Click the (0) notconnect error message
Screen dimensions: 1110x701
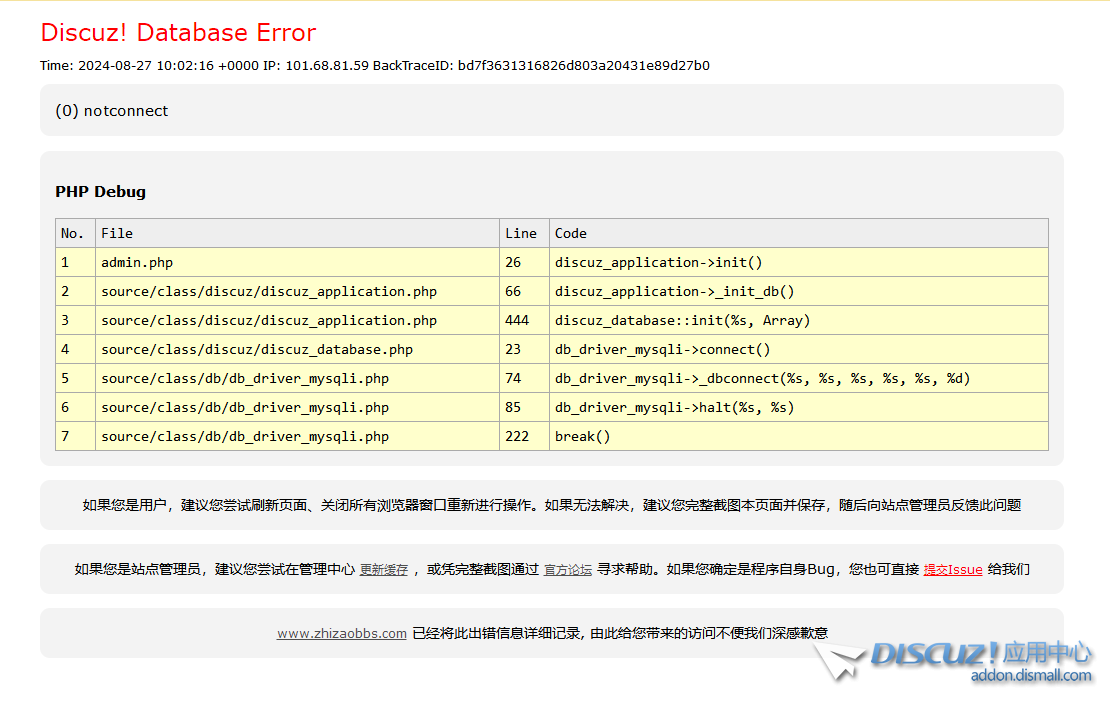pyautogui.click(x=112, y=111)
